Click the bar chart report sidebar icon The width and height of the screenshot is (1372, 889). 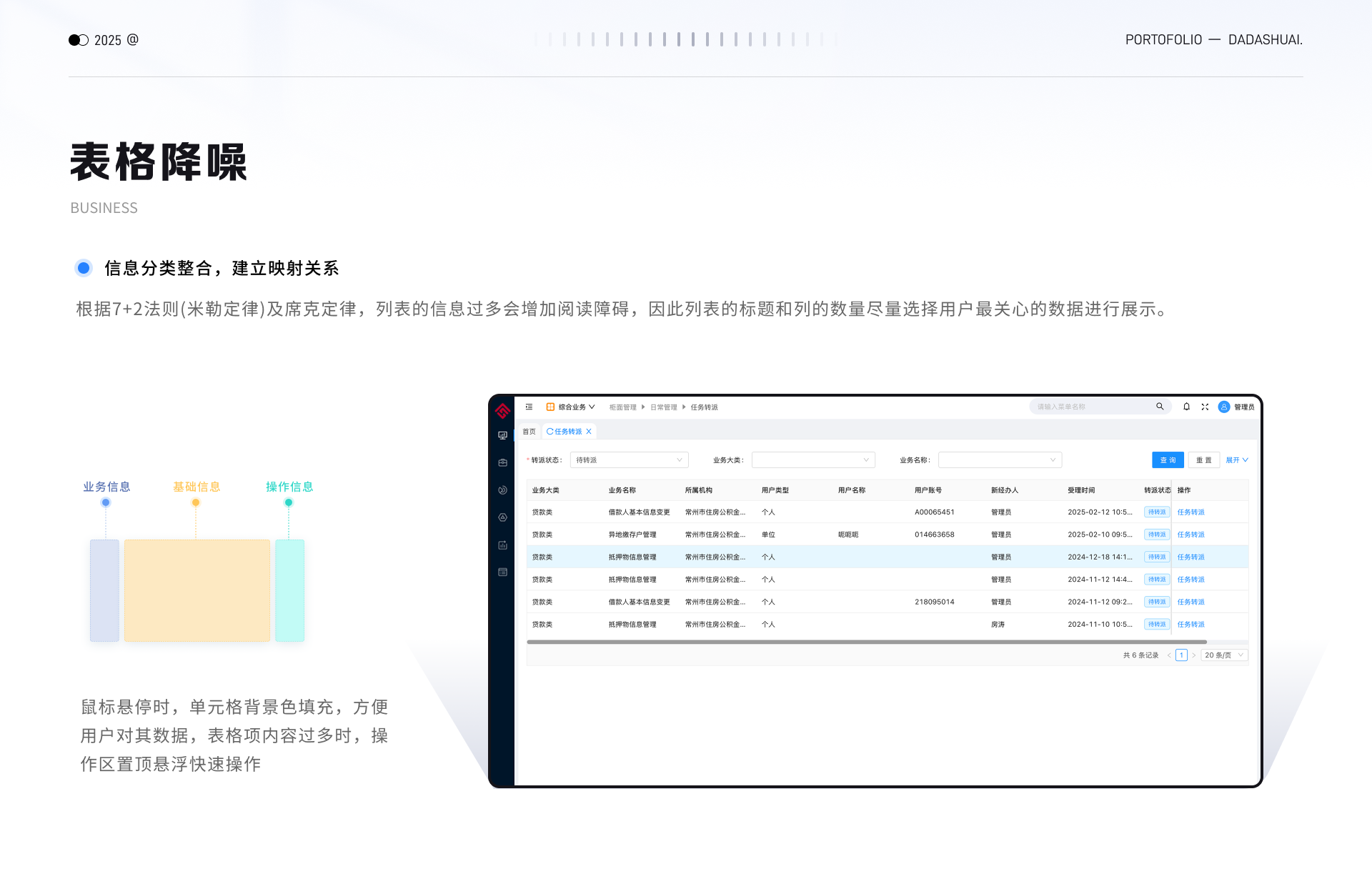(502, 545)
